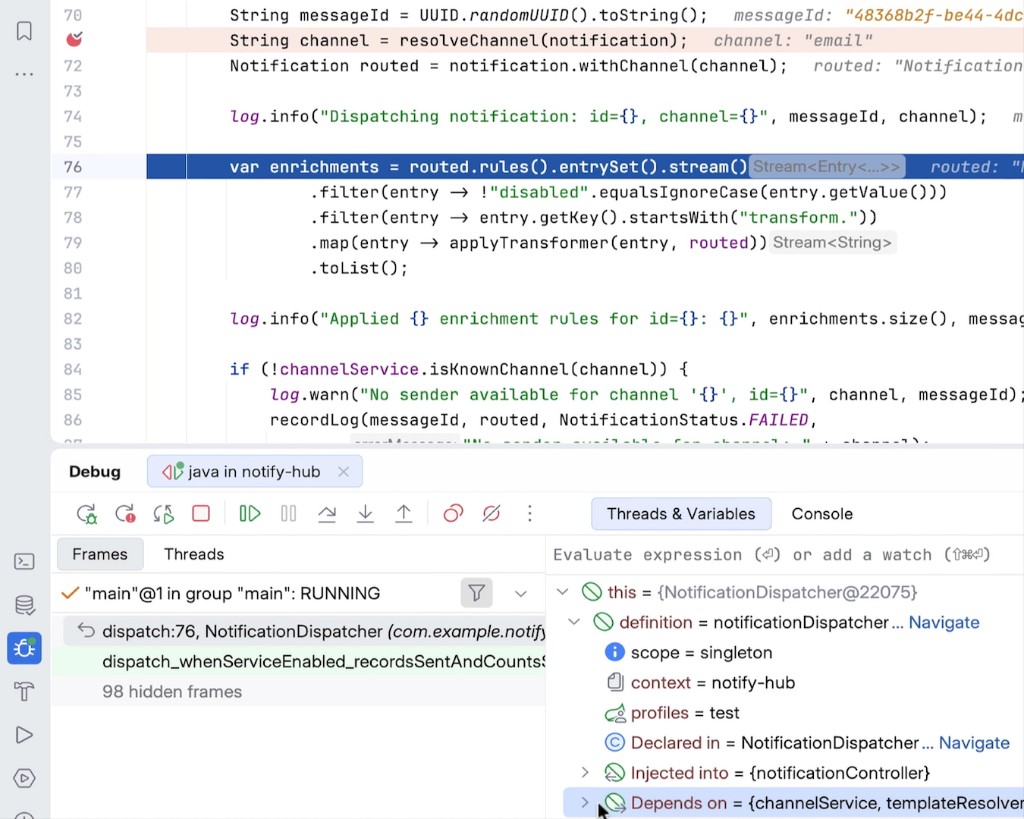Screen dimensions: 1024x819
Task: Open the Bookmarks tool window icon
Action: pyautogui.click(x=24, y=31)
